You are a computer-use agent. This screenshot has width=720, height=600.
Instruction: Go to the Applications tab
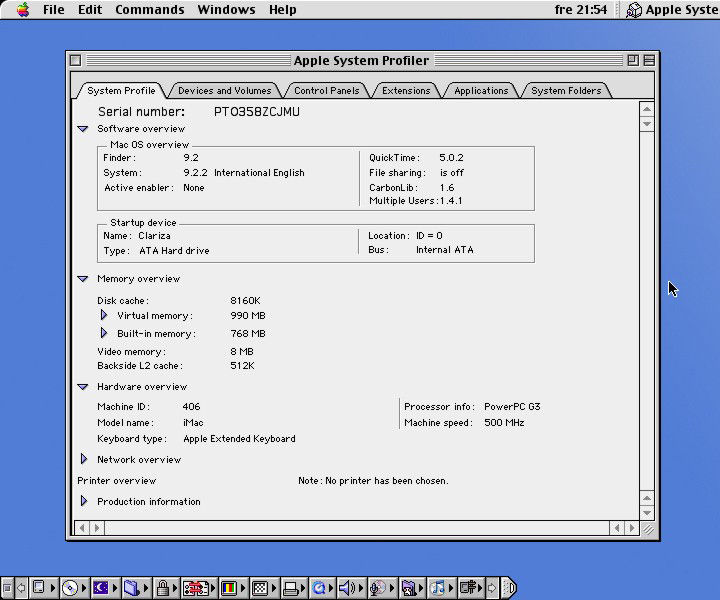tap(481, 90)
